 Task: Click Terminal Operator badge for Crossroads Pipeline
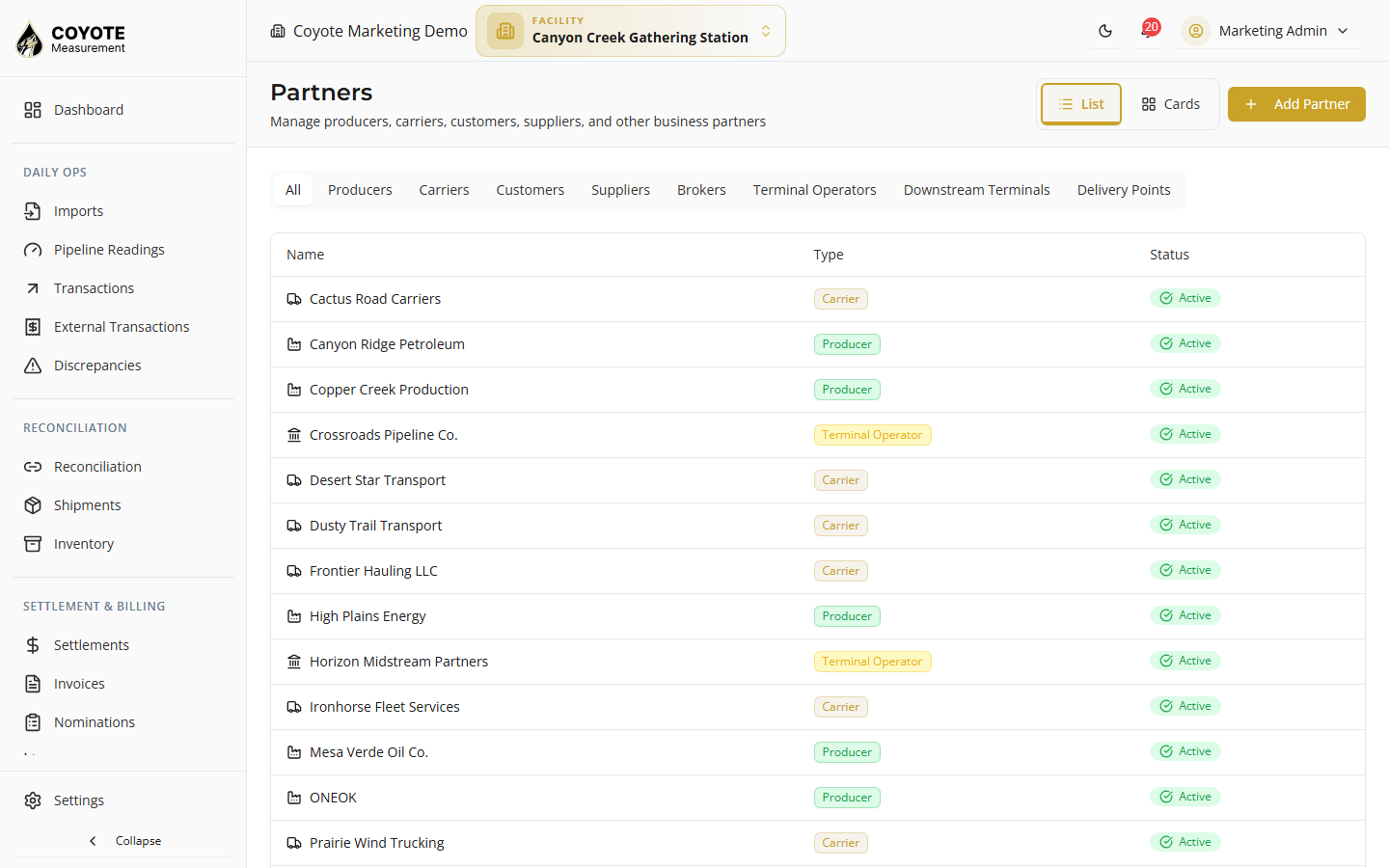872,435
